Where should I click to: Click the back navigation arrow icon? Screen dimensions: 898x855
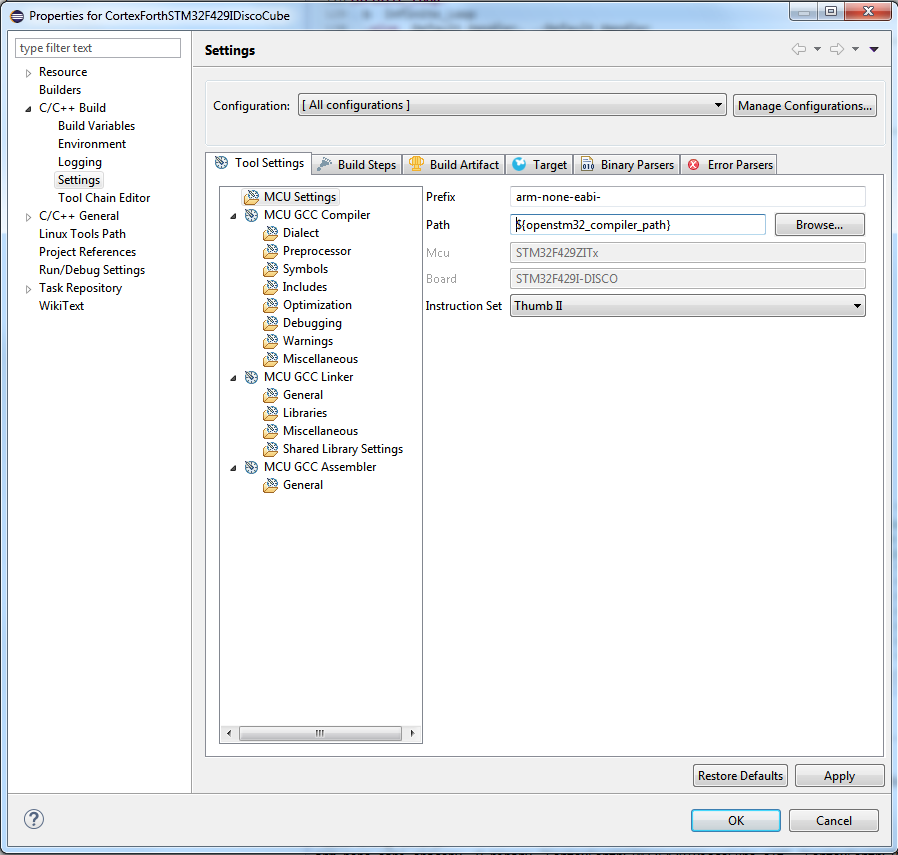pos(798,49)
